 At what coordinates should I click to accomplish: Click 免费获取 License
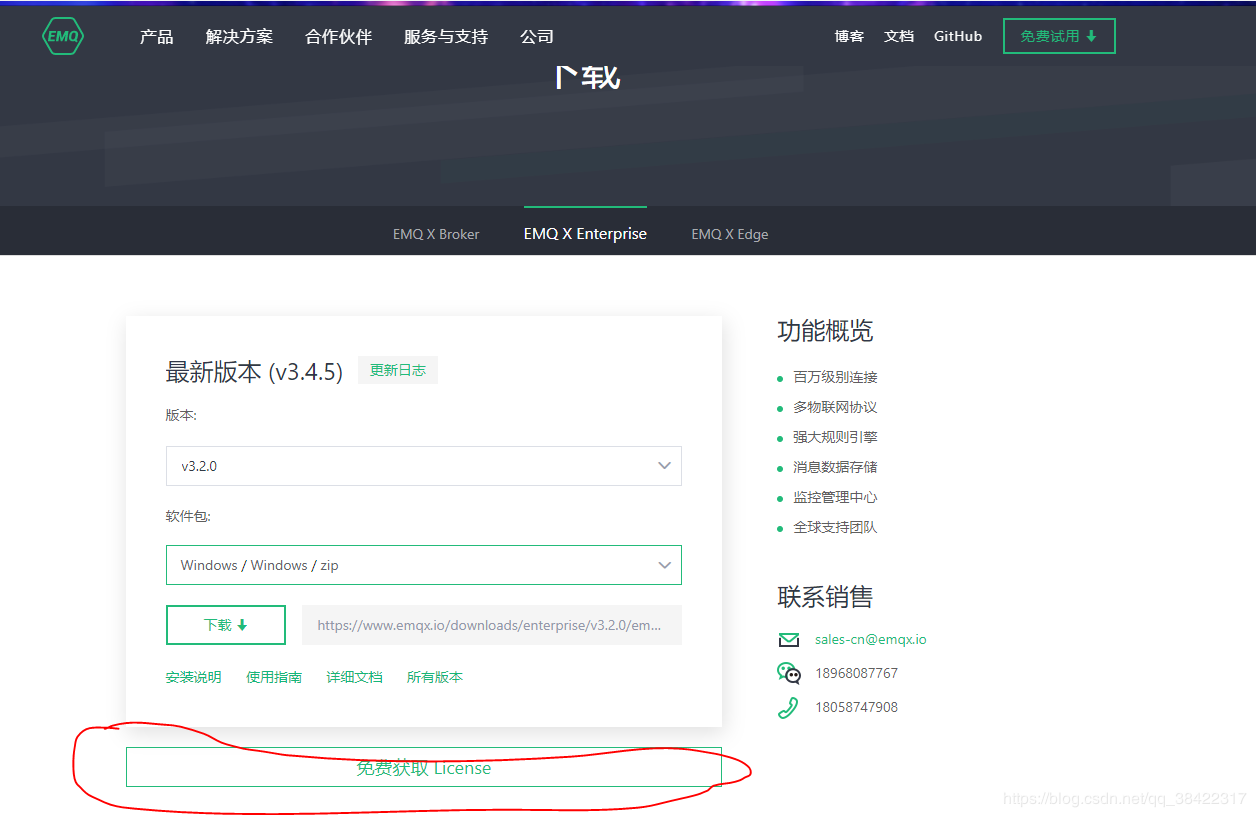click(x=423, y=768)
